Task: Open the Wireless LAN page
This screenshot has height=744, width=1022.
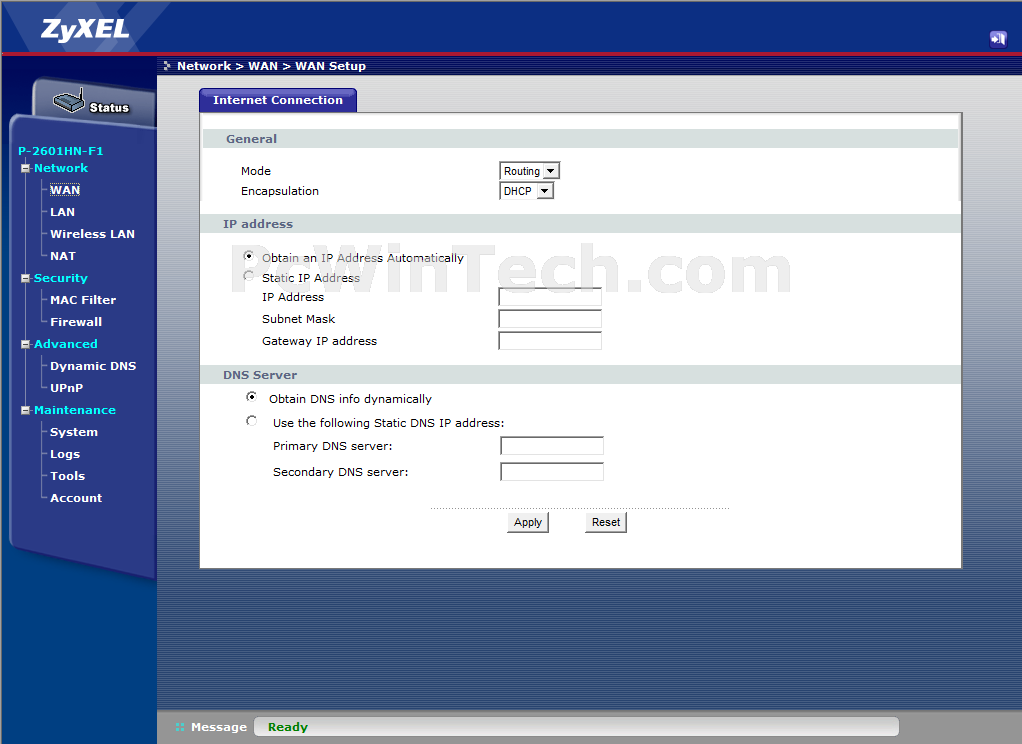Action: pyautogui.click(x=92, y=234)
